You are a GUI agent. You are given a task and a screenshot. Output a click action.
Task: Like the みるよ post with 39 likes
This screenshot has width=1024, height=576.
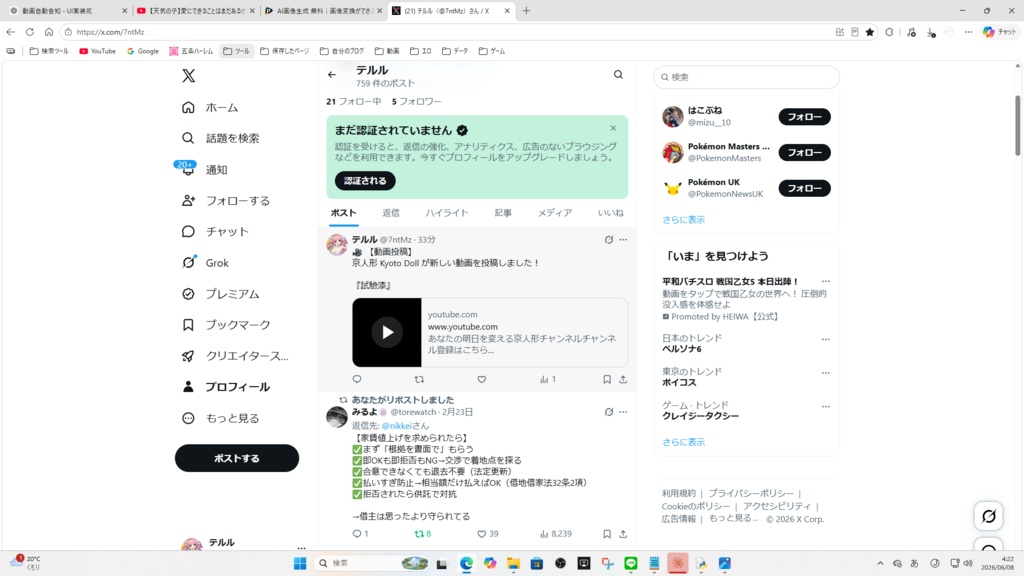tap(487, 534)
